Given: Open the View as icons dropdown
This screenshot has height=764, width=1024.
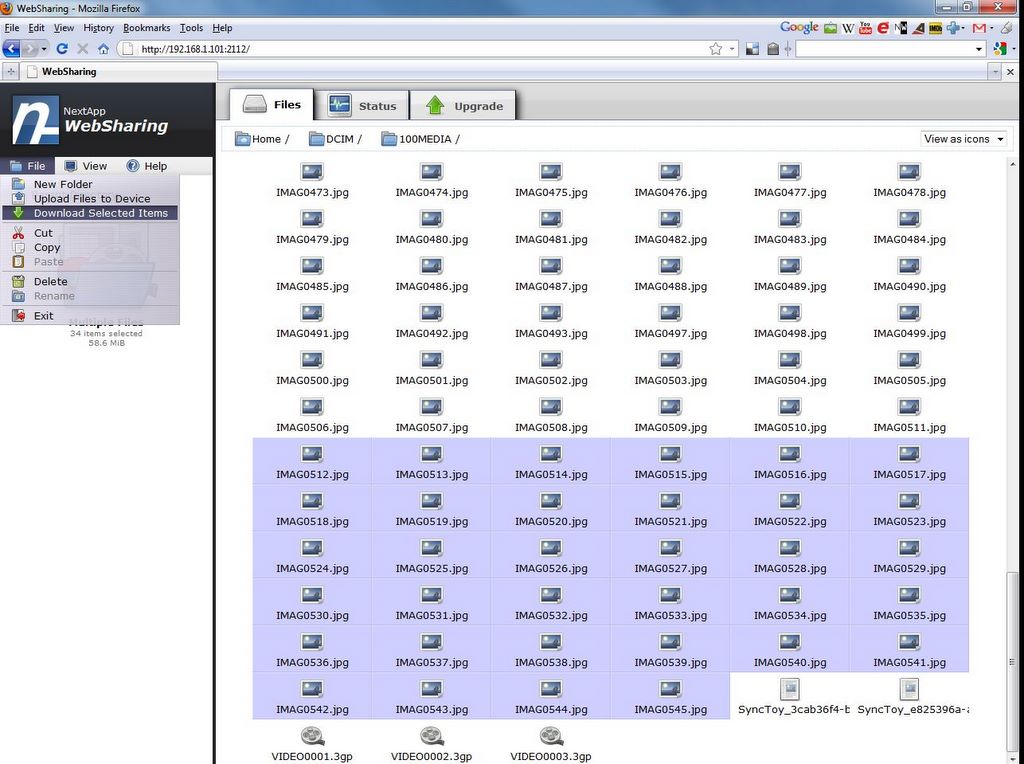Looking at the screenshot, I should 963,139.
